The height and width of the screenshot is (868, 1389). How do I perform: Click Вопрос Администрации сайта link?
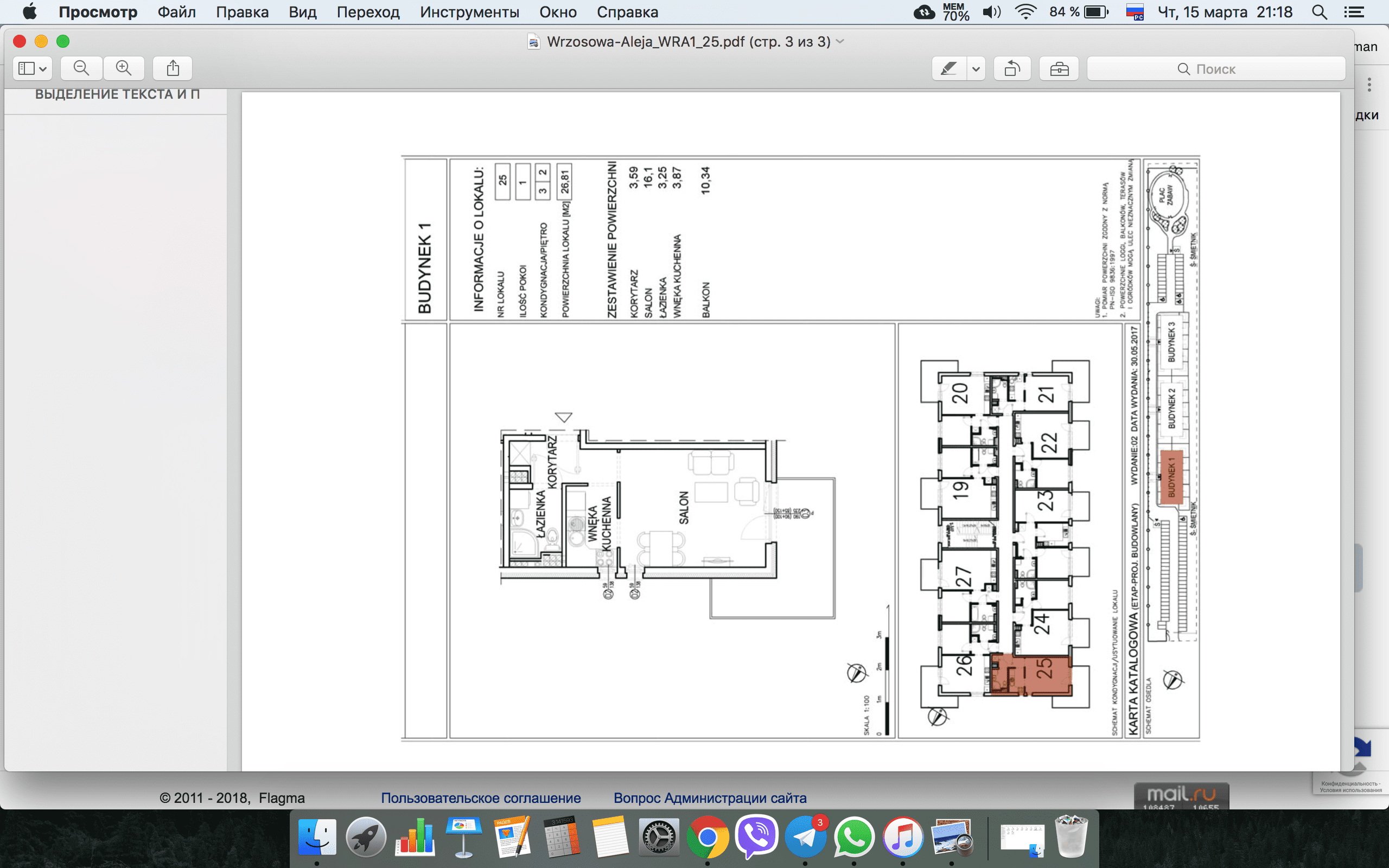(710, 798)
